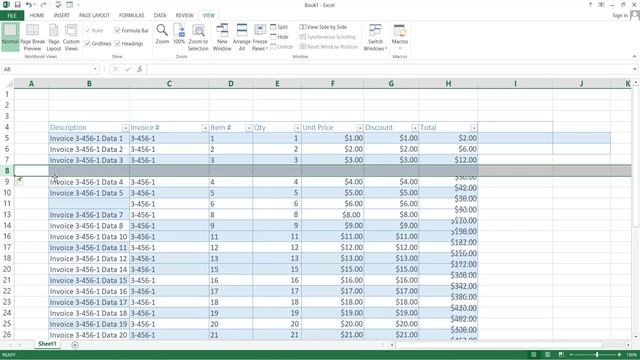This screenshot has width=640, height=360.
Task: Open the FILE tab
Action: click(12, 16)
